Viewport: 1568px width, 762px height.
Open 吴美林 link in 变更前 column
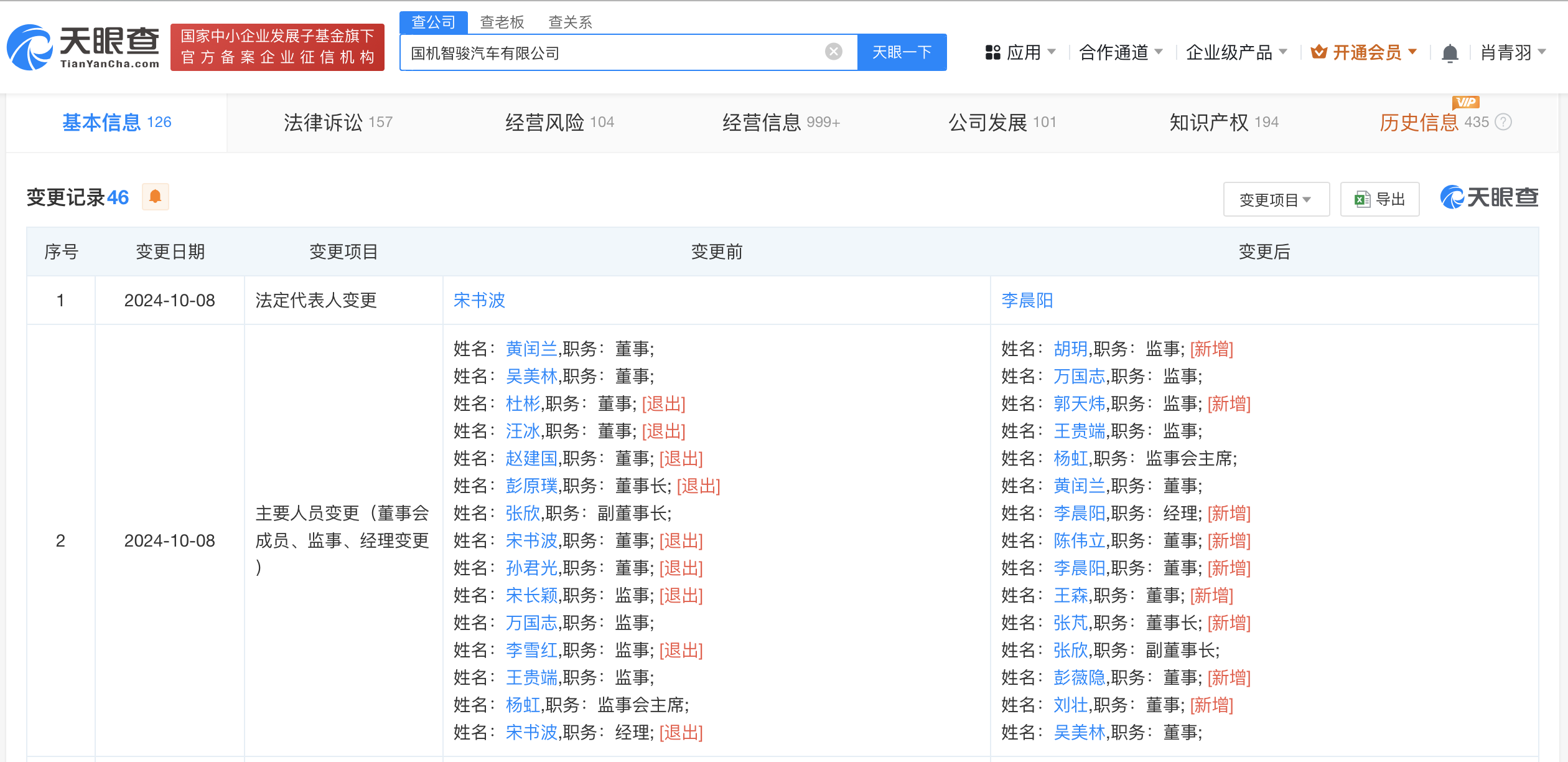[531, 376]
